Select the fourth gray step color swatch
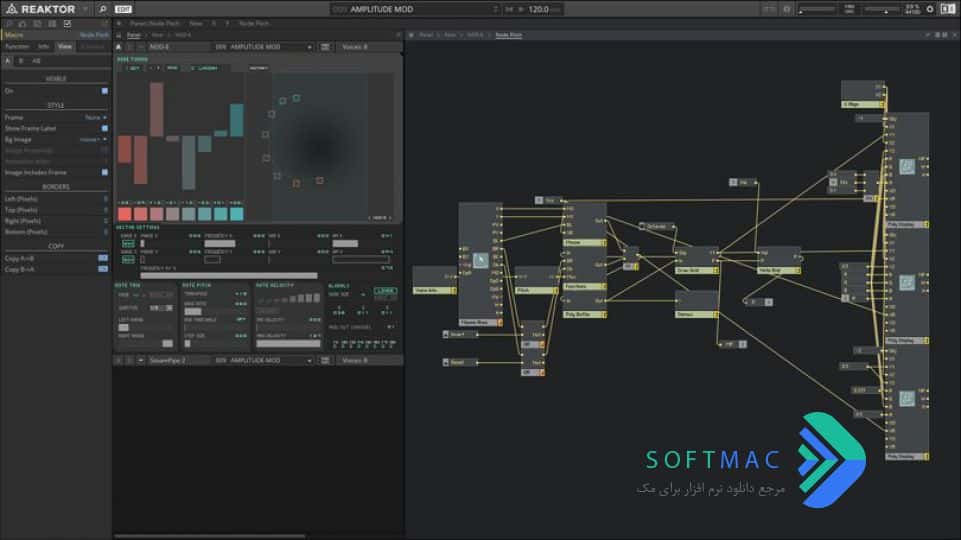Screen dimensions: 961x540 point(172,214)
